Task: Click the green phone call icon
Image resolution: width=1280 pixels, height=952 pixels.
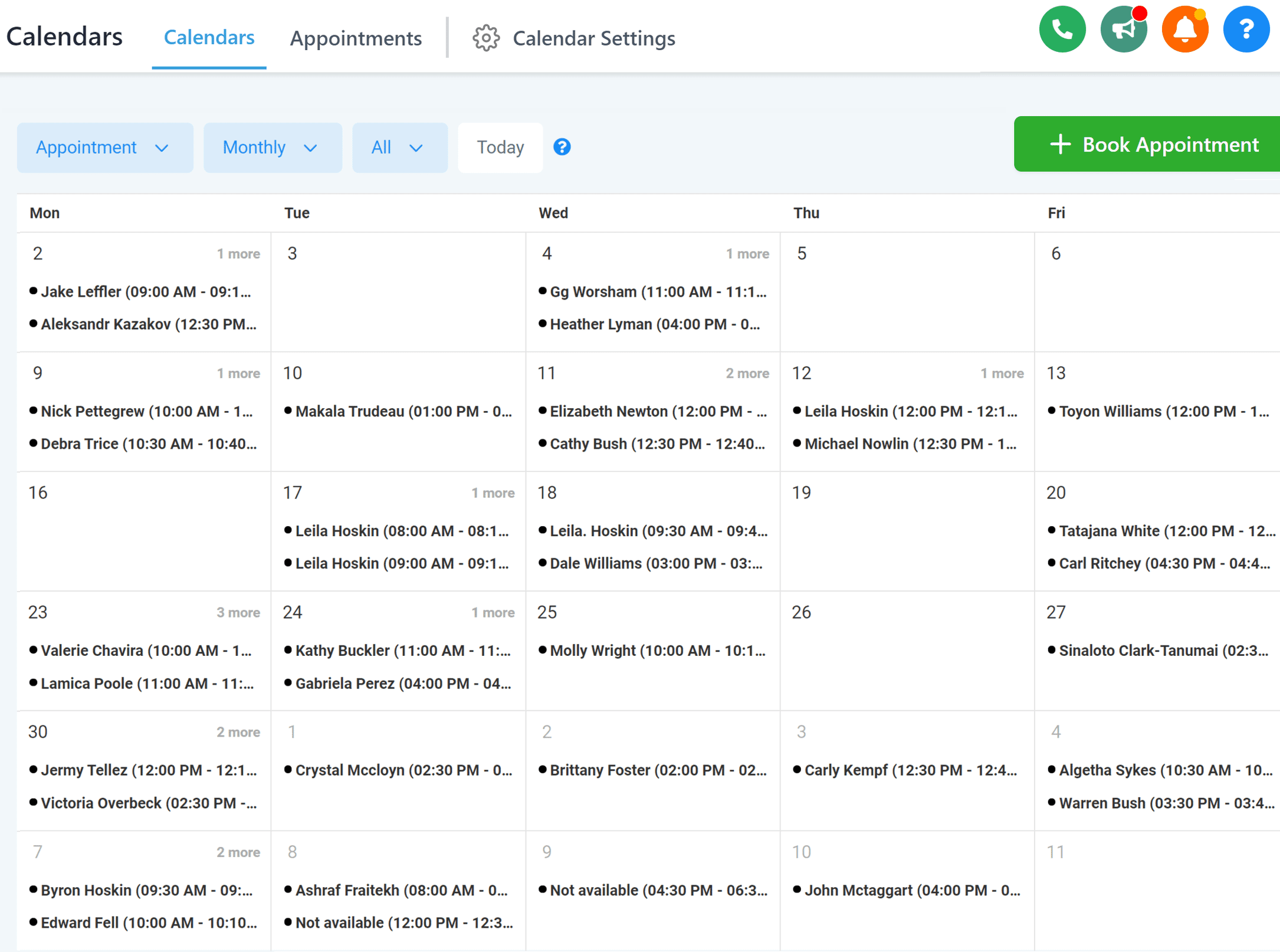Action: (1061, 29)
